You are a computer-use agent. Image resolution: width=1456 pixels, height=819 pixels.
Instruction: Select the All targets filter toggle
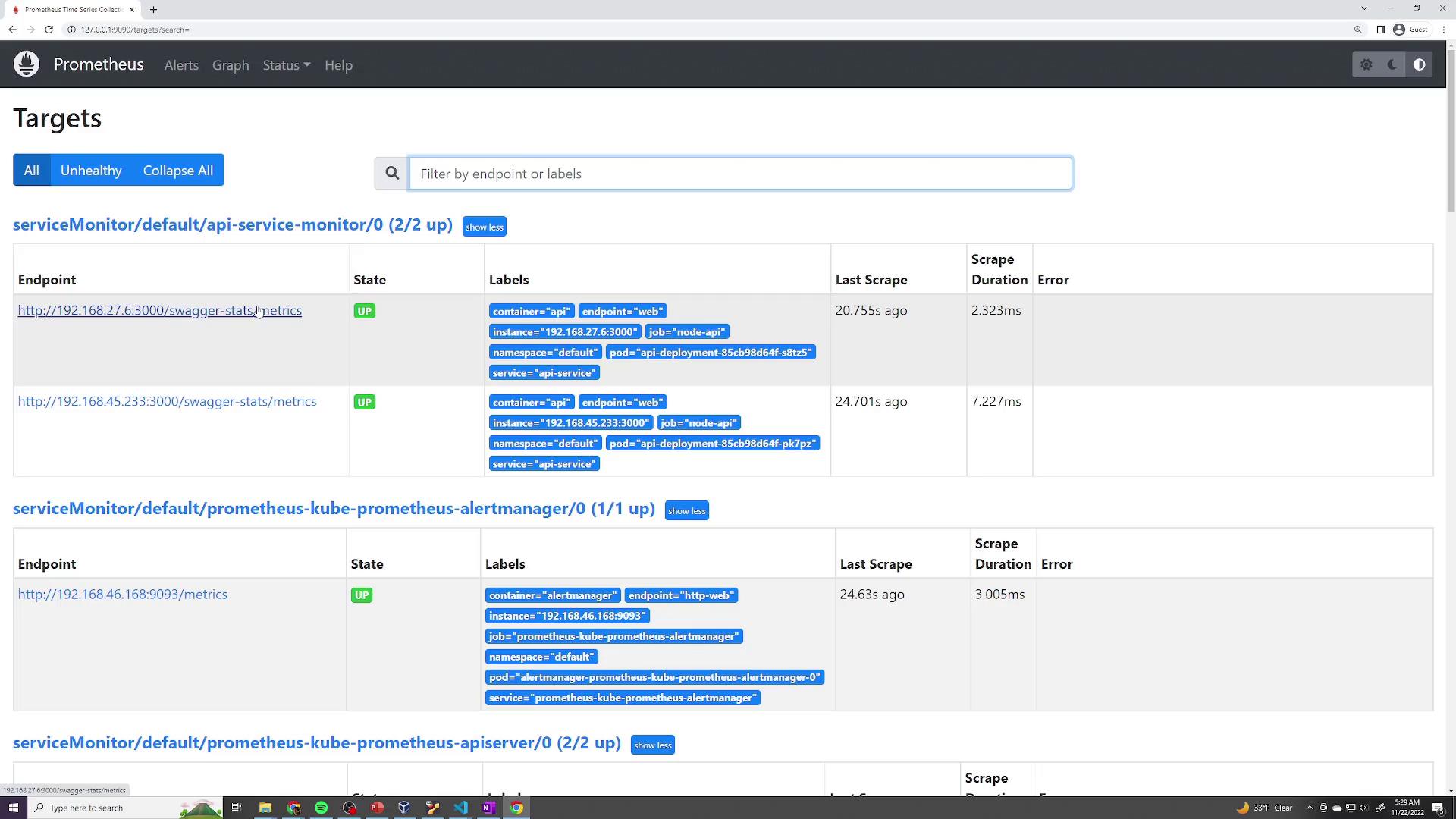(31, 171)
